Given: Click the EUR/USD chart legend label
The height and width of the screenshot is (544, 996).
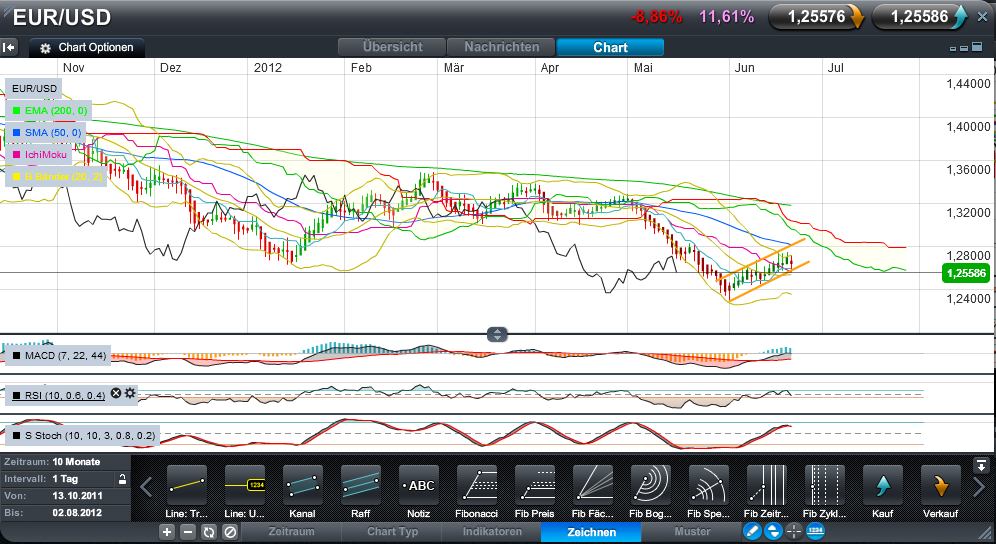Looking at the screenshot, I should pos(34,88).
